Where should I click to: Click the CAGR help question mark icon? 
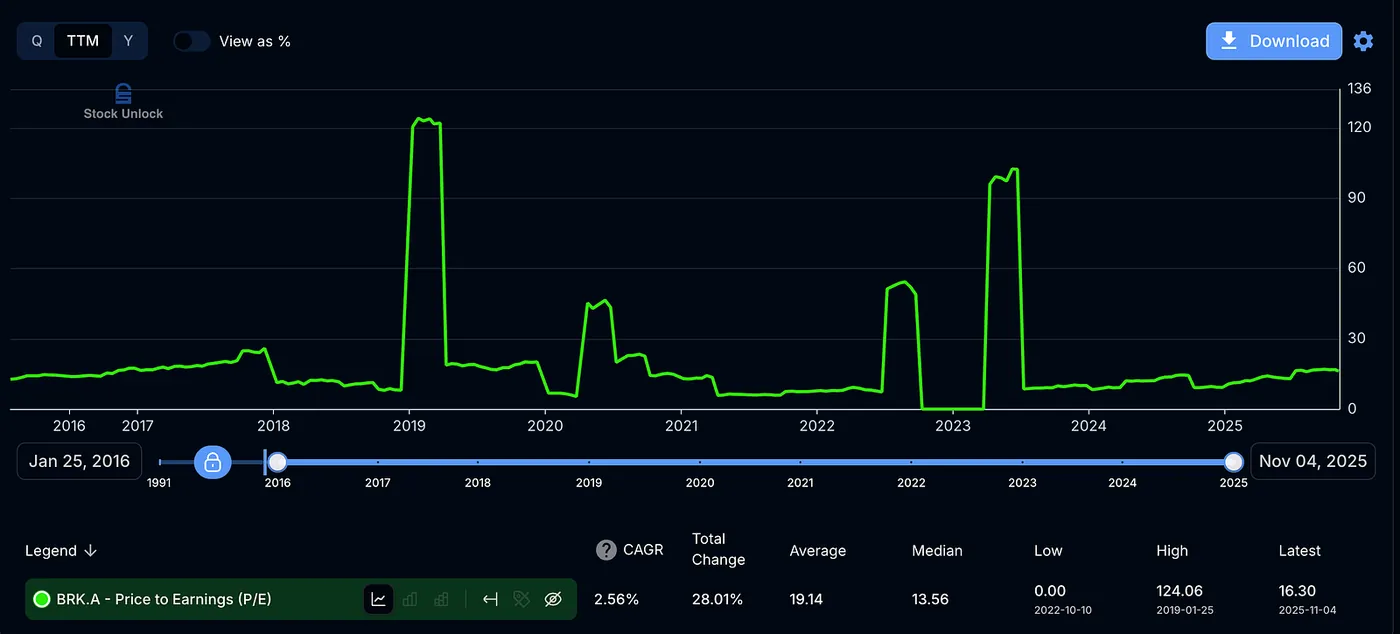pos(605,550)
